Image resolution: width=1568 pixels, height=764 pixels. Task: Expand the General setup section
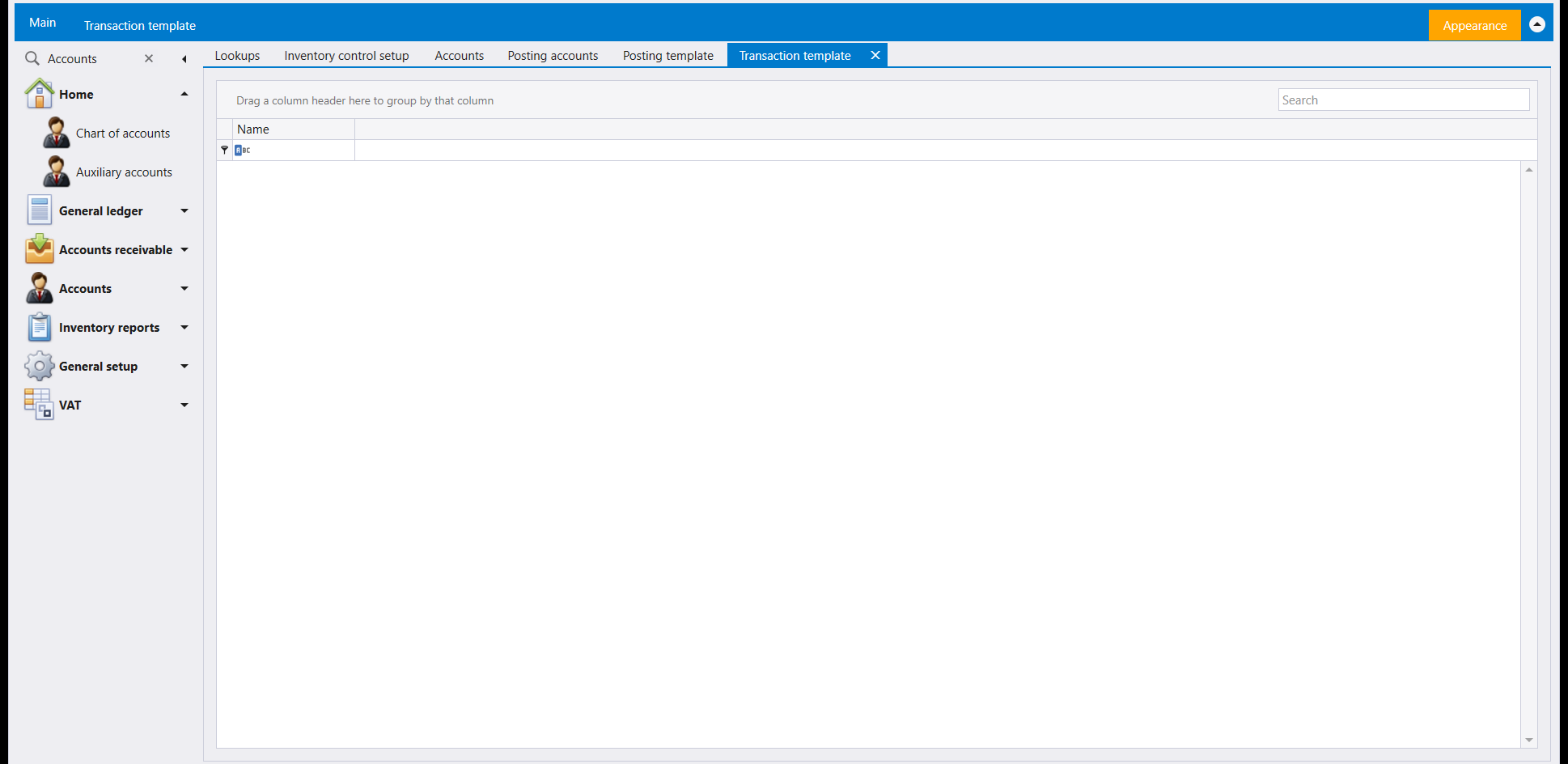point(184,366)
